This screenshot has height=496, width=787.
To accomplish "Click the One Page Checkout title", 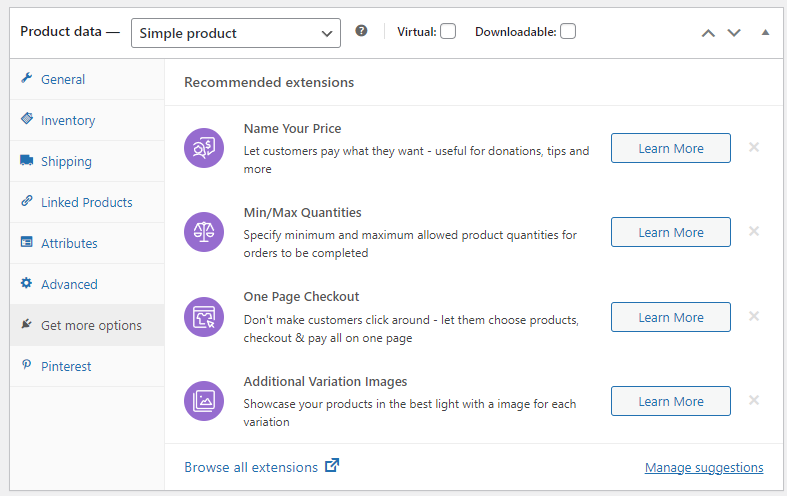I will coord(301,297).
